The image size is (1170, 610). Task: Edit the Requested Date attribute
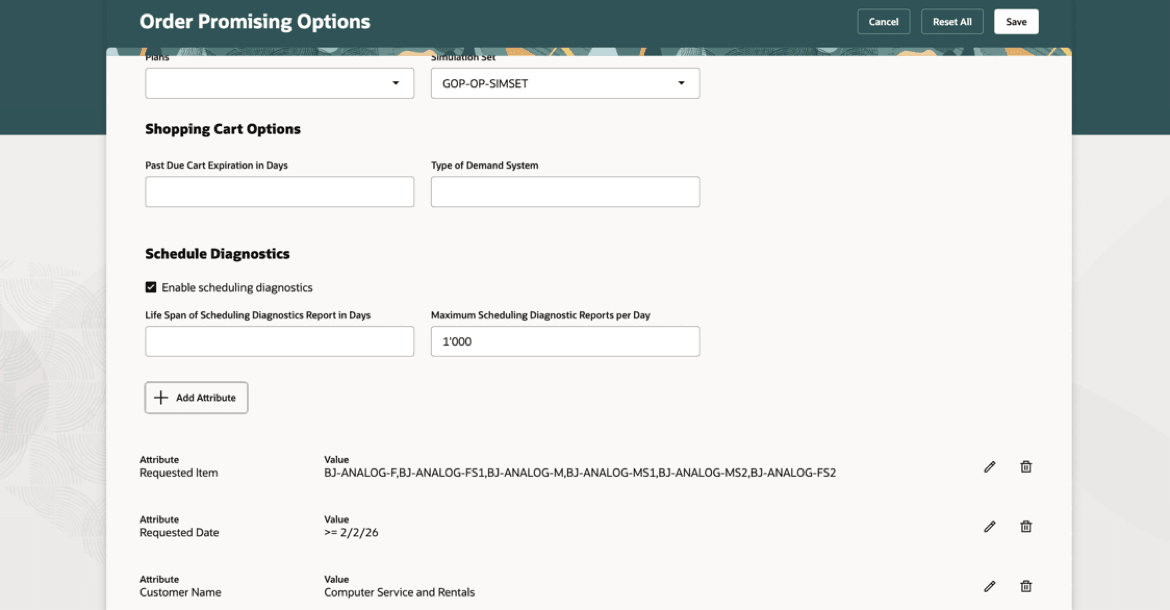point(989,526)
